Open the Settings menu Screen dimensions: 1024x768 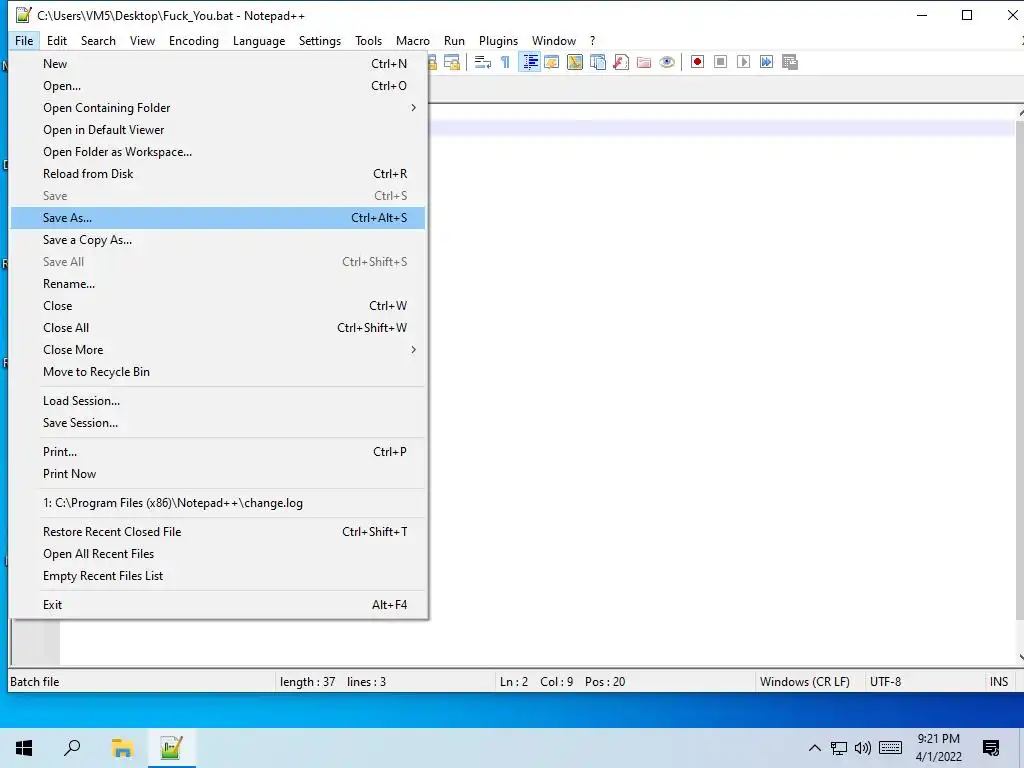pyautogui.click(x=319, y=40)
